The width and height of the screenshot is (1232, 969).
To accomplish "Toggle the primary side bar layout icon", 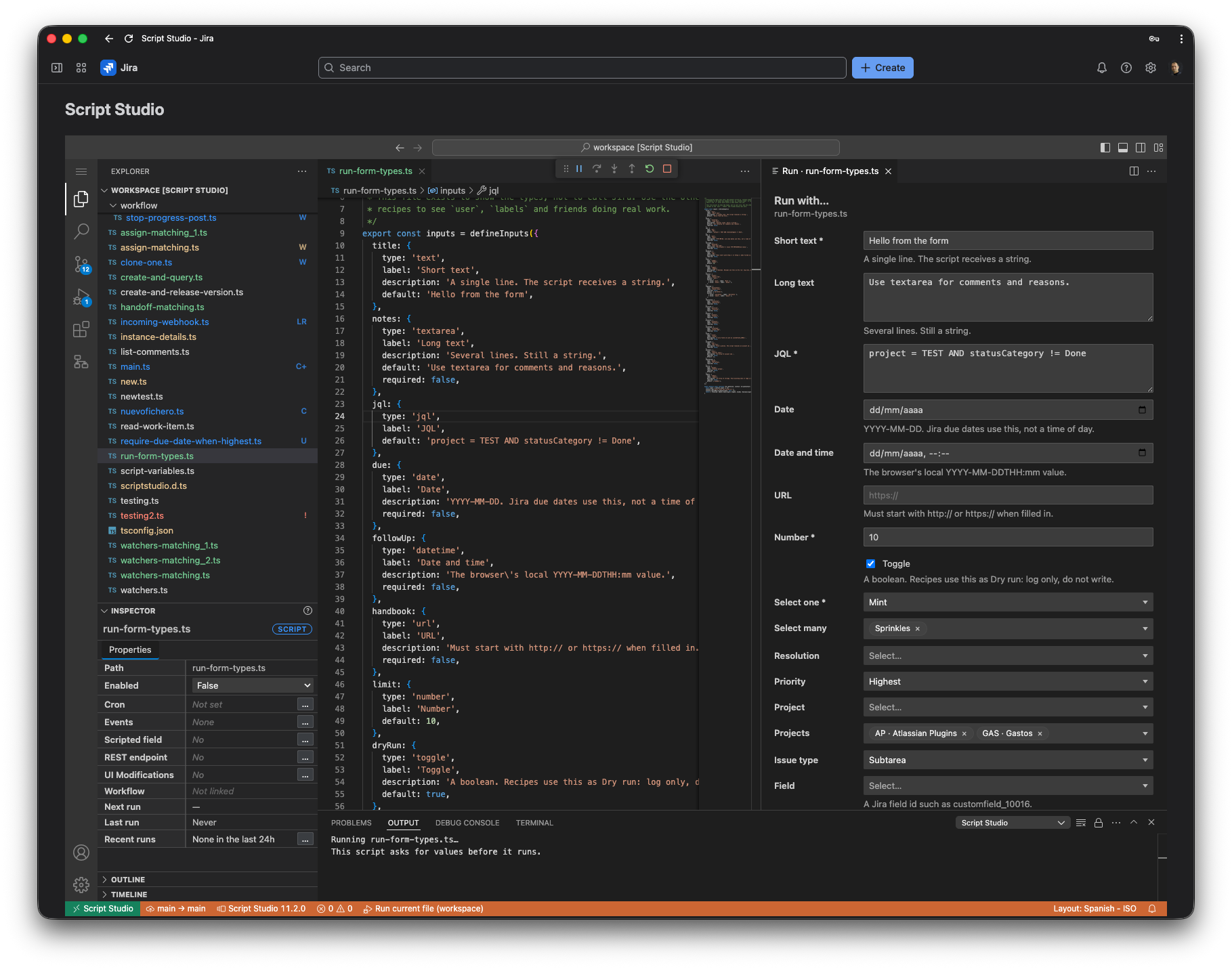I will (1105, 148).
